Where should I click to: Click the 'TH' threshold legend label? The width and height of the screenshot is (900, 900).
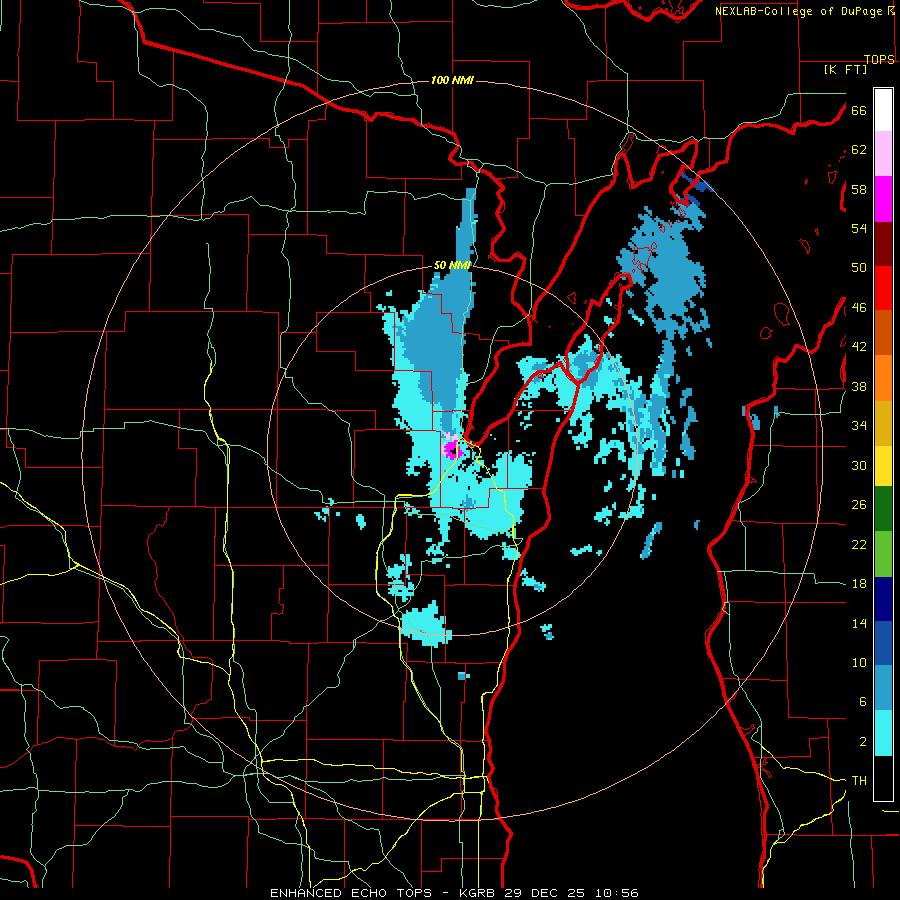[x=859, y=781]
